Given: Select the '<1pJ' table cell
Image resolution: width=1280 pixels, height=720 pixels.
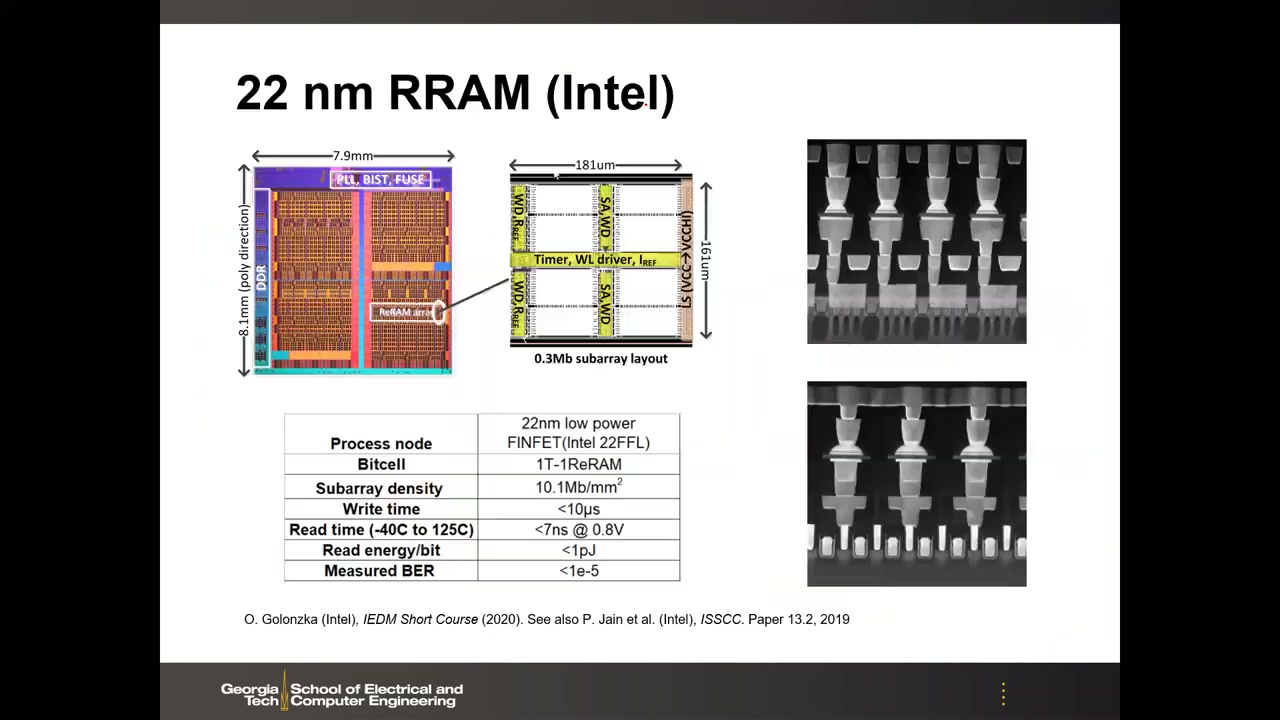Looking at the screenshot, I should click(x=579, y=550).
